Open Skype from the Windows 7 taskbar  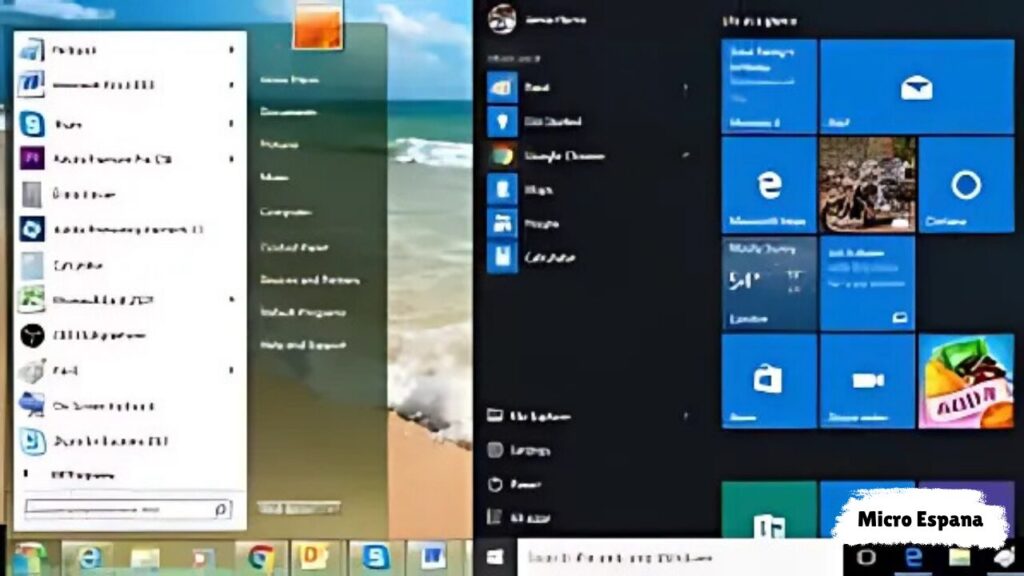[x=376, y=558]
